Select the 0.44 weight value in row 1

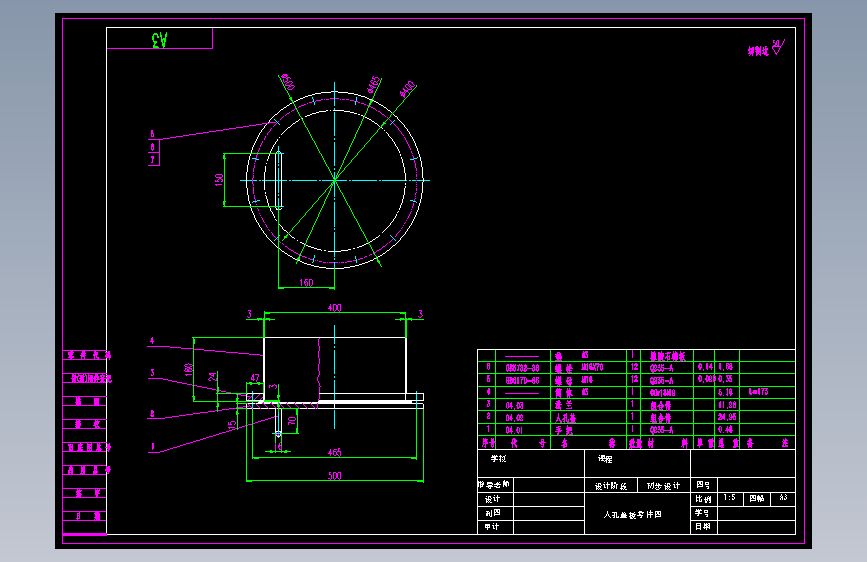[x=725, y=430]
